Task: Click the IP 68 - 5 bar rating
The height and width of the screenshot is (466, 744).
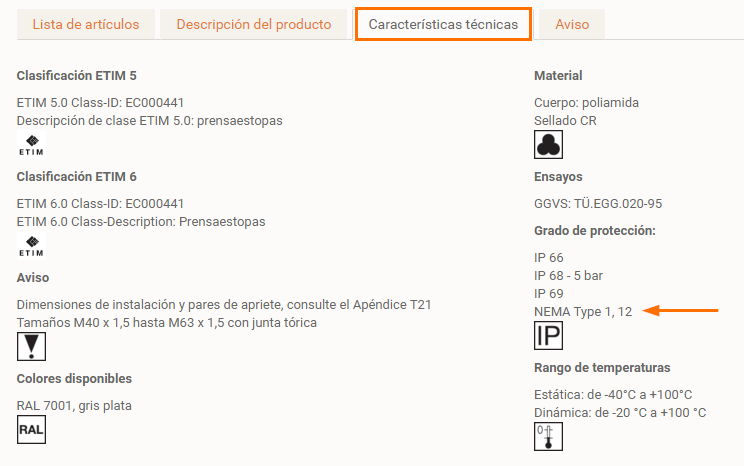Action: pyautogui.click(x=569, y=275)
